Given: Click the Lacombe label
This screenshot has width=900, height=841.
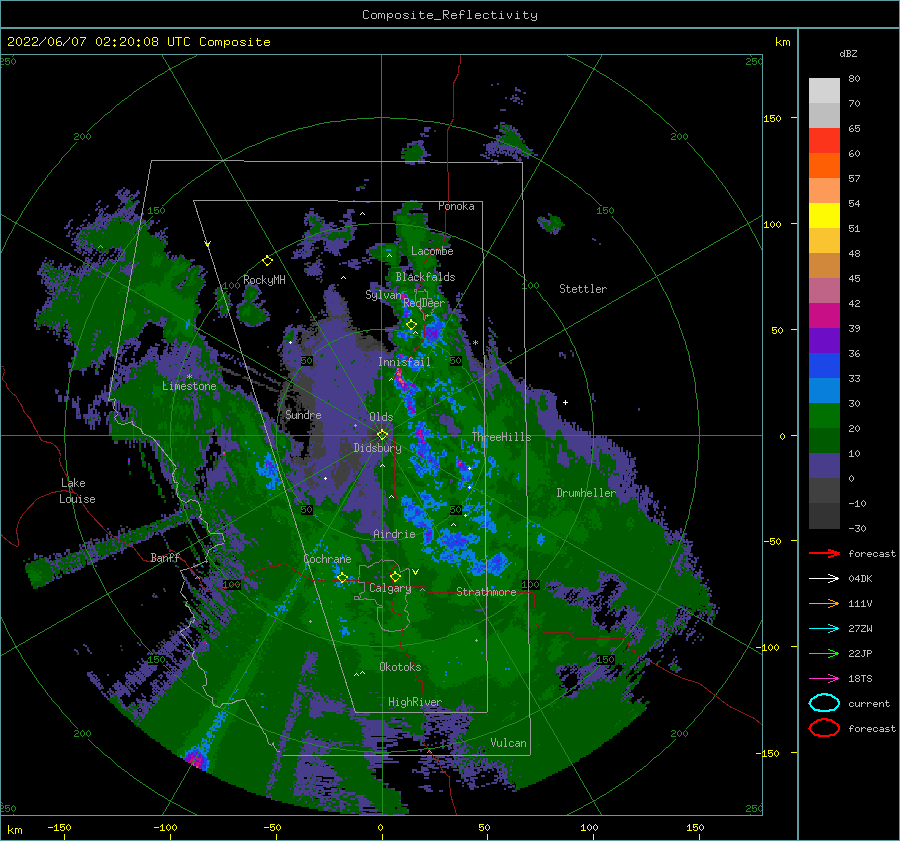Looking at the screenshot, I should pyautogui.click(x=432, y=251).
